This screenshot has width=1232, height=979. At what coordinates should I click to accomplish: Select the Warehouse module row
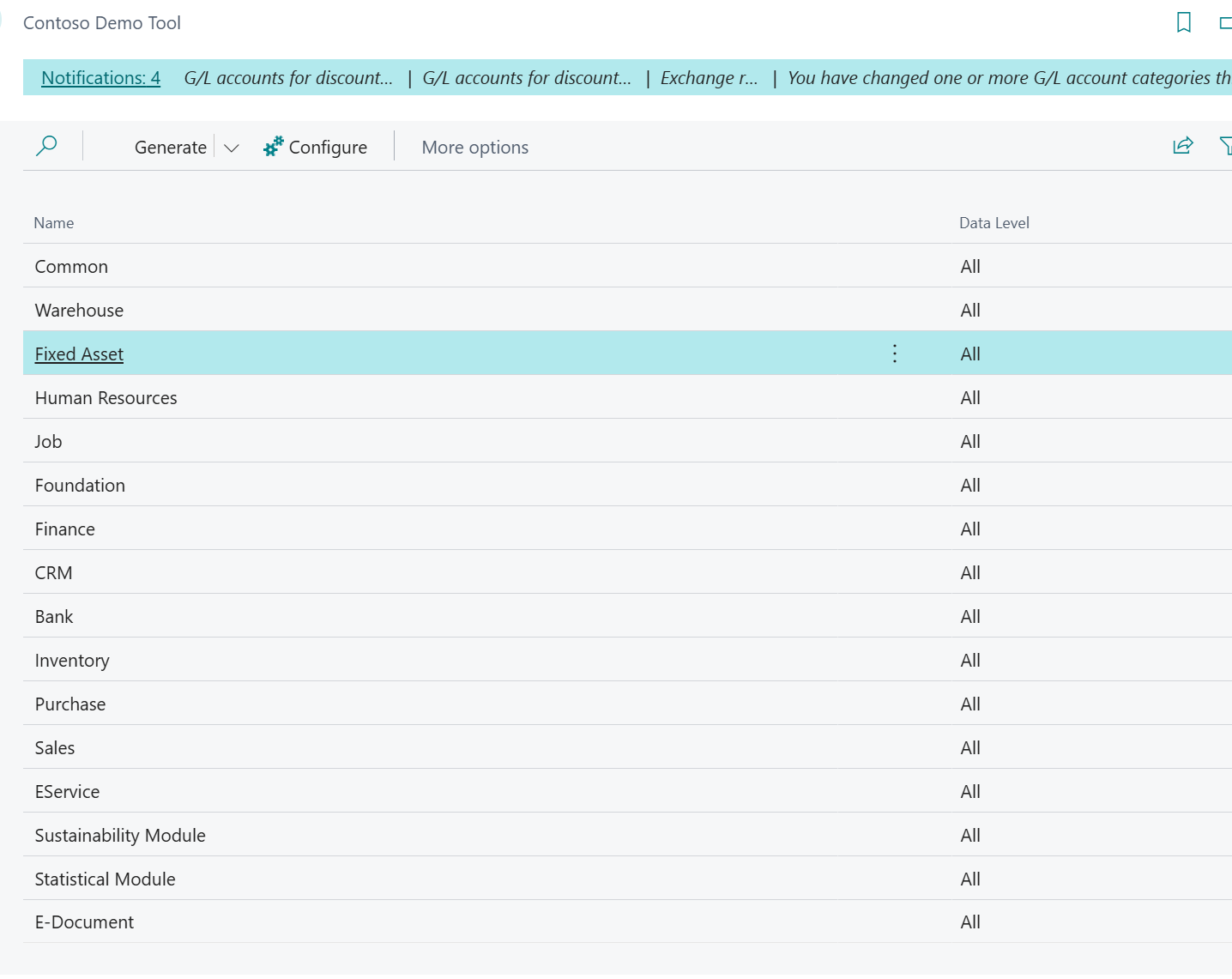click(79, 310)
